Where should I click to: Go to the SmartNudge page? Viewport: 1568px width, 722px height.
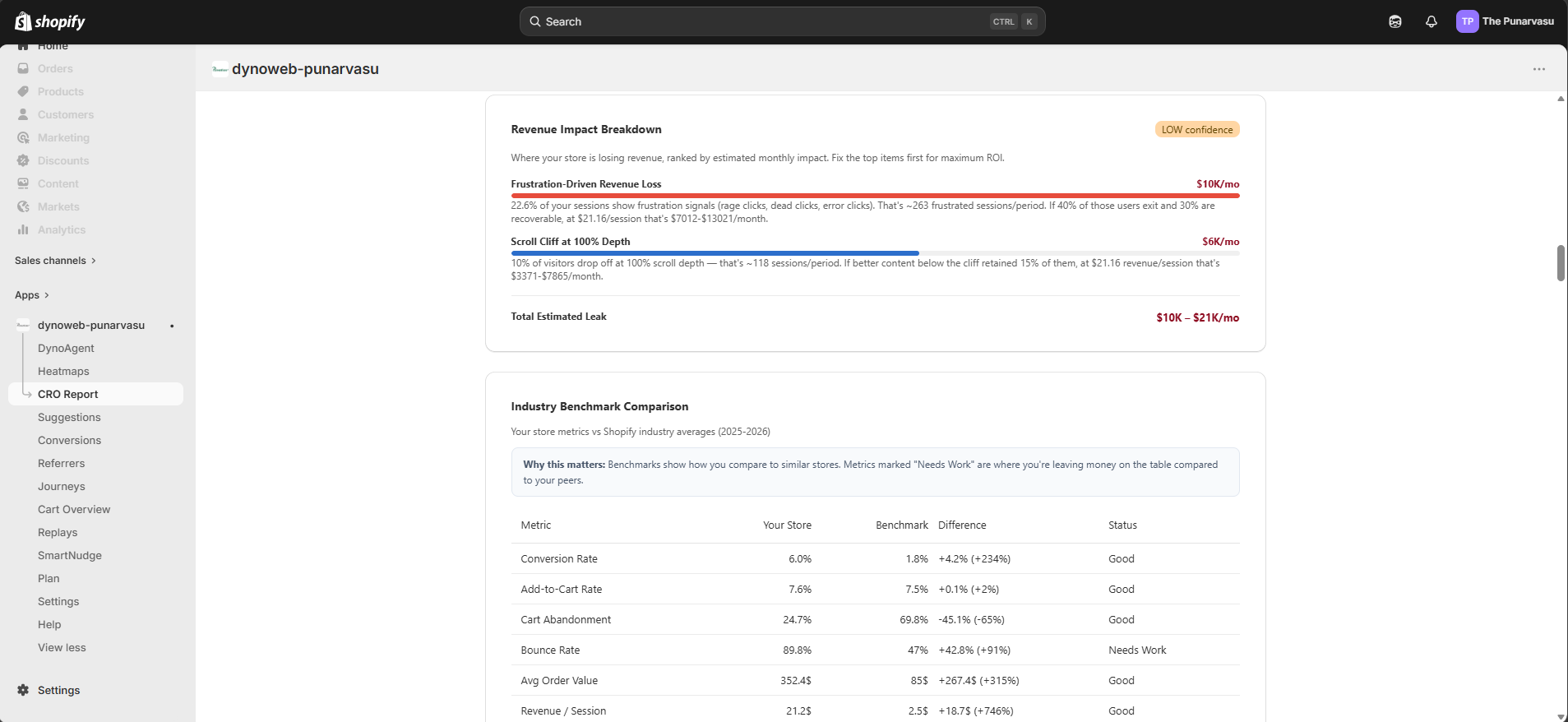(70, 556)
